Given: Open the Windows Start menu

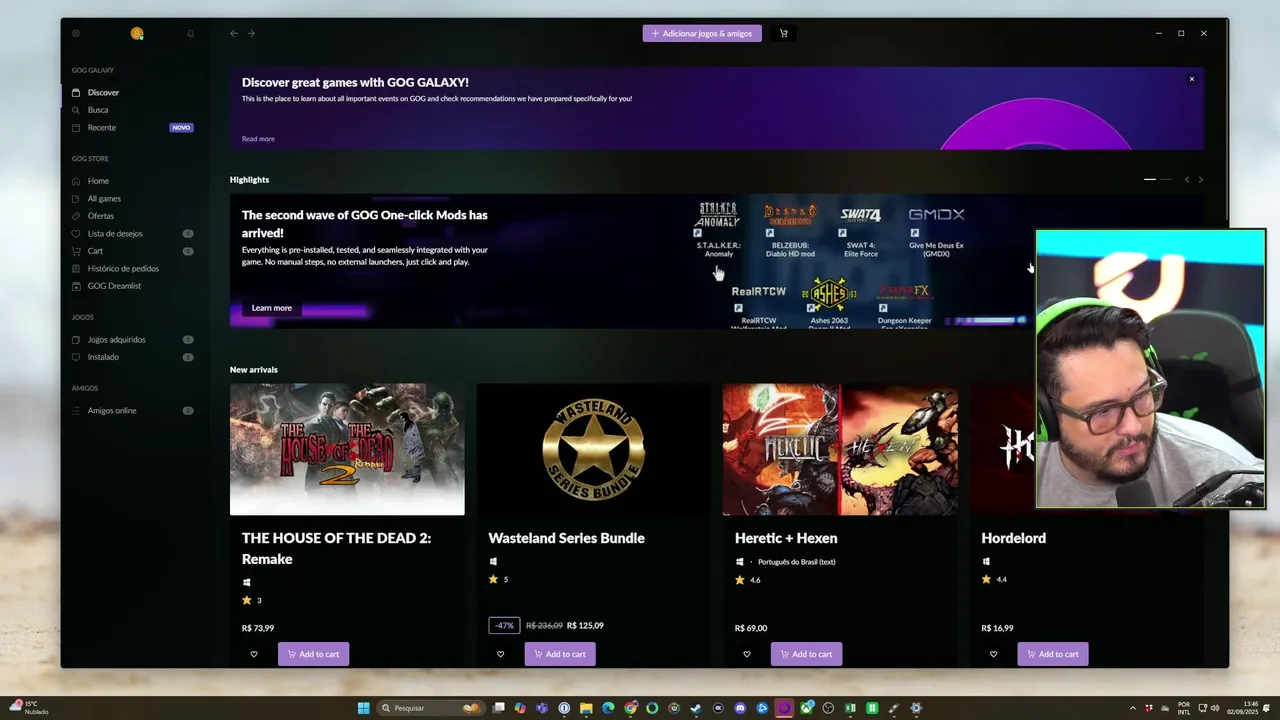Looking at the screenshot, I should click(x=364, y=708).
